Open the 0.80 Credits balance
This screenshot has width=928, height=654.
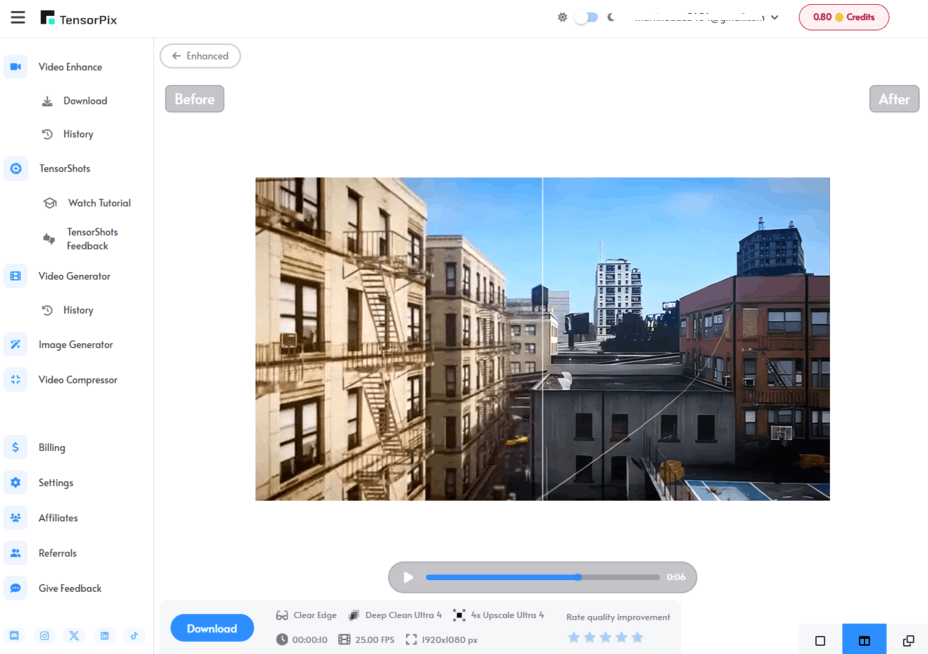[843, 17]
